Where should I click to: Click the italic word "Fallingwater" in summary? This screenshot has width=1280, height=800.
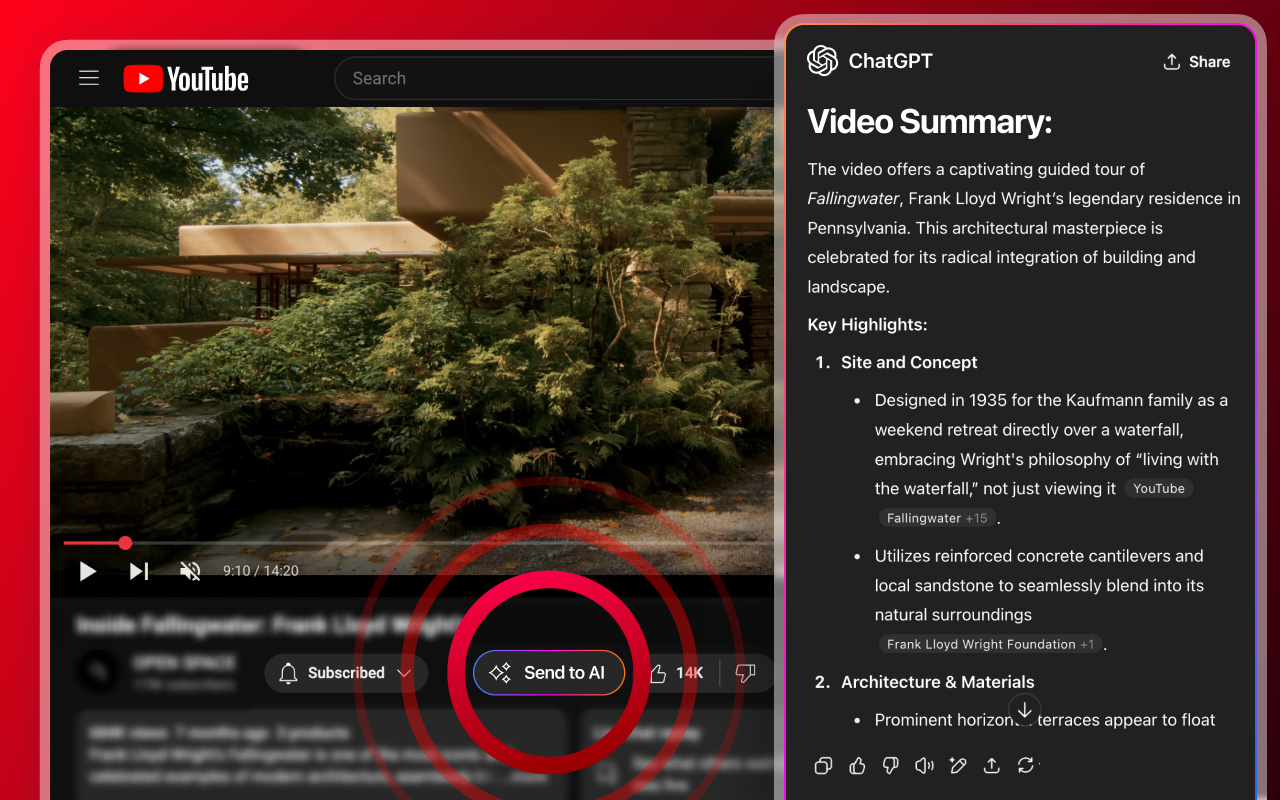[853, 199]
